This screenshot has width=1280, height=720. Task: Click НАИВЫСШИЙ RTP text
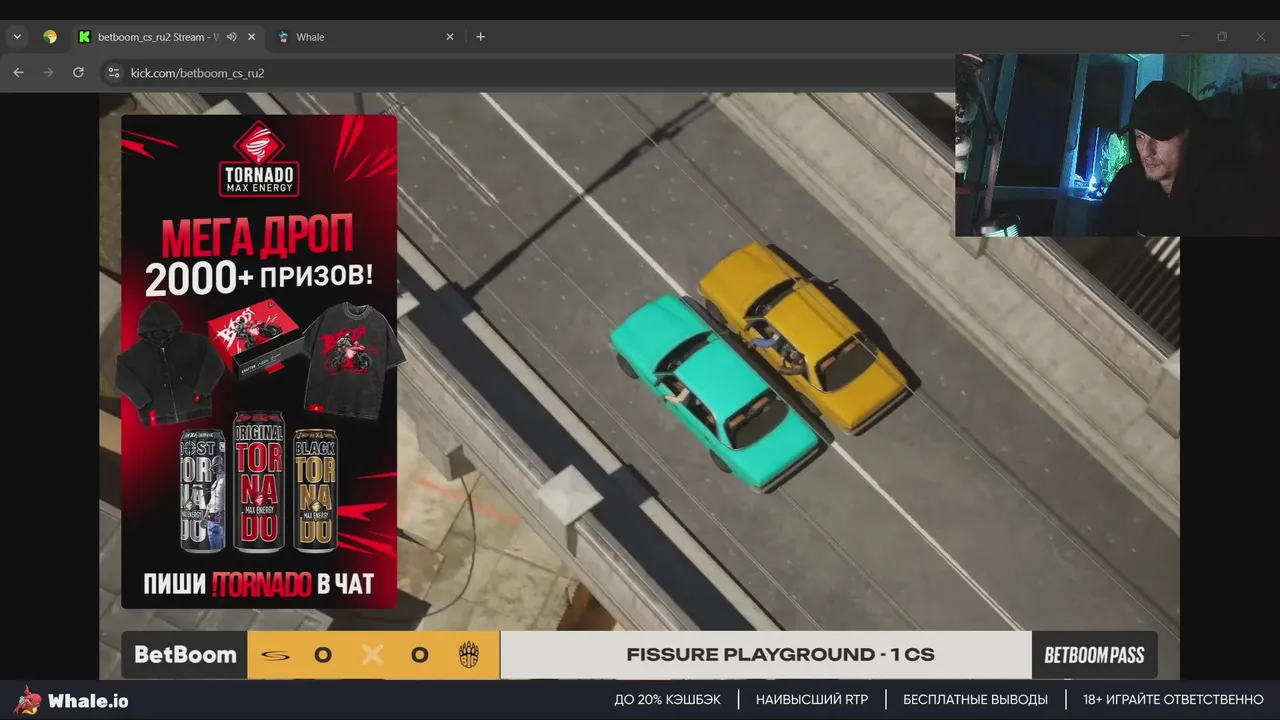click(812, 700)
